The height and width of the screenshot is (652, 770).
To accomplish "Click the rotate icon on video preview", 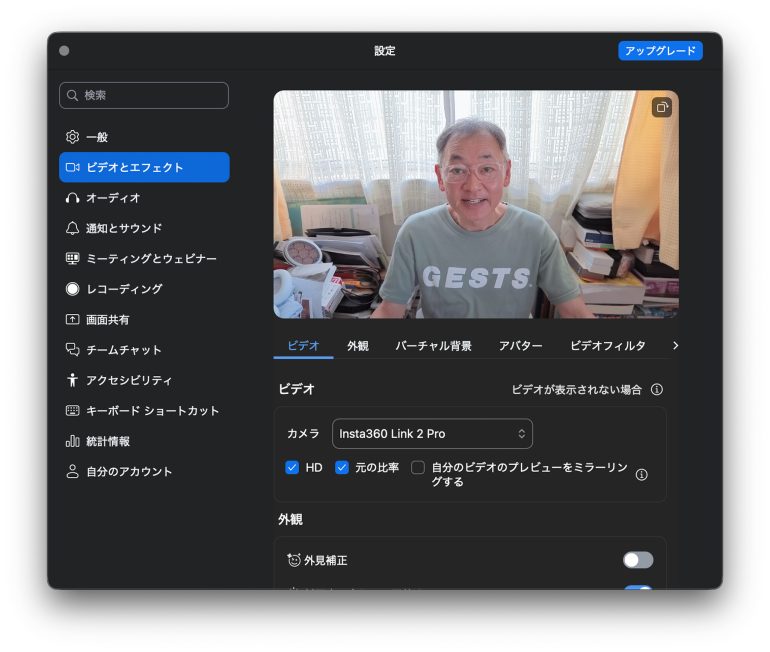I will tap(661, 107).
